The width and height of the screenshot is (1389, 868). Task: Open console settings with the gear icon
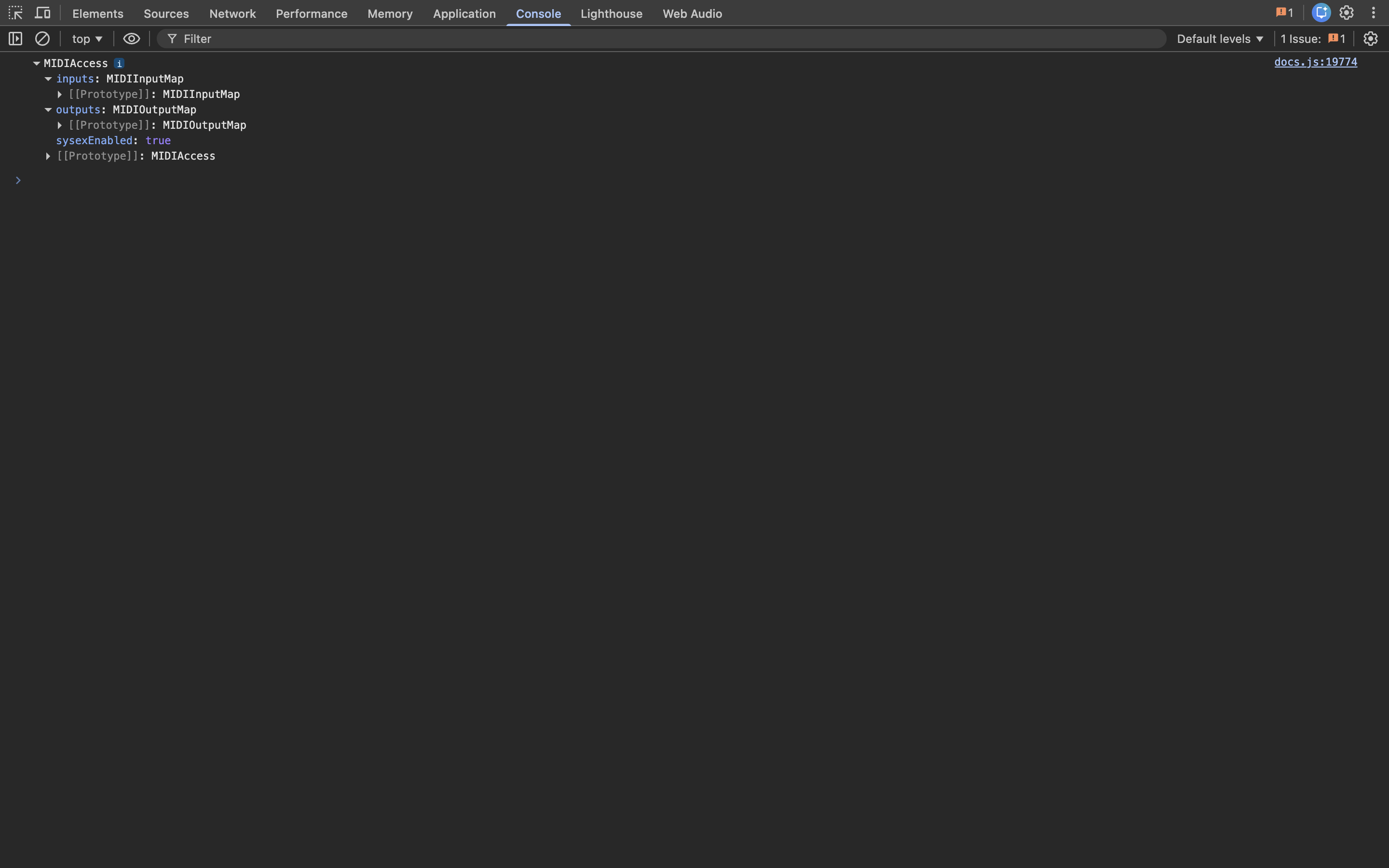(x=1371, y=39)
